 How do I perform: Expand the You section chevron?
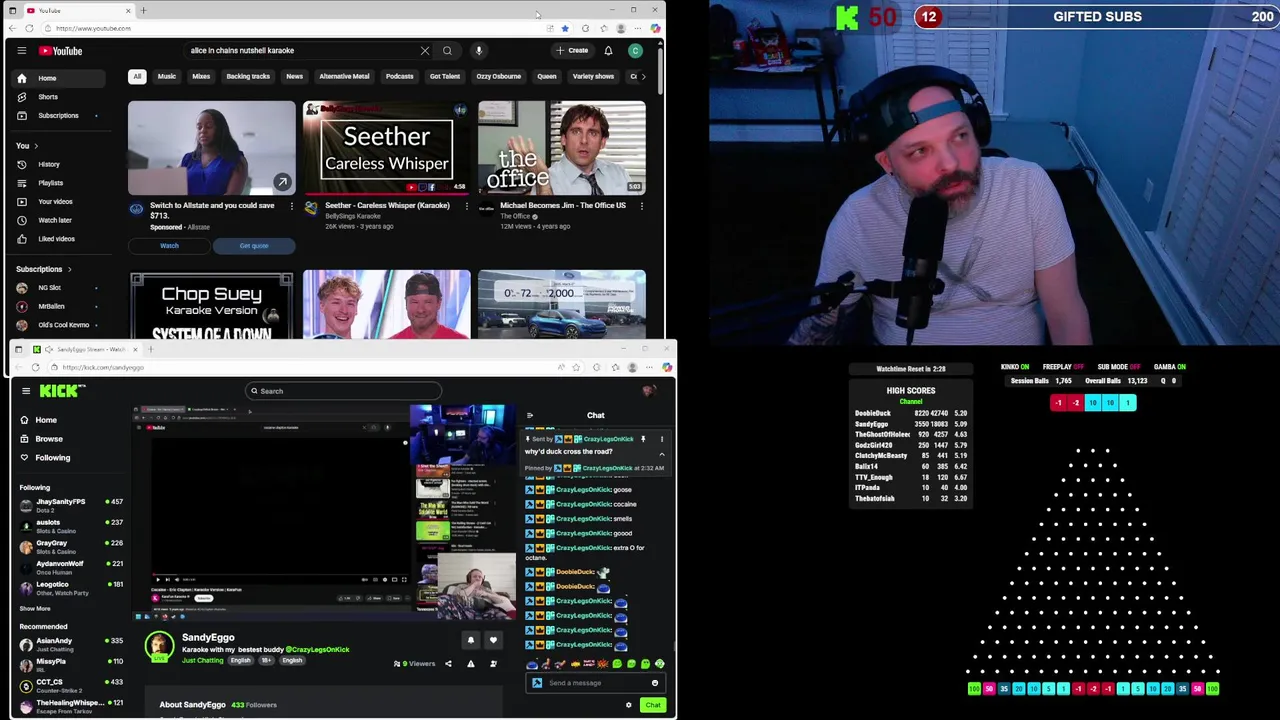[36, 146]
